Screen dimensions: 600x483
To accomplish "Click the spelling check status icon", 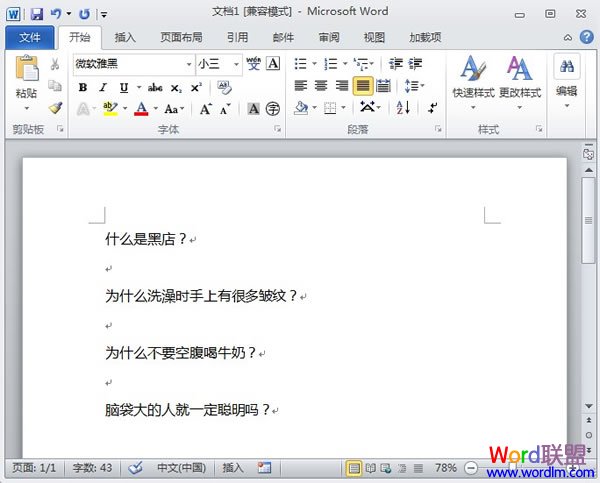I will (x=135, y=468).
